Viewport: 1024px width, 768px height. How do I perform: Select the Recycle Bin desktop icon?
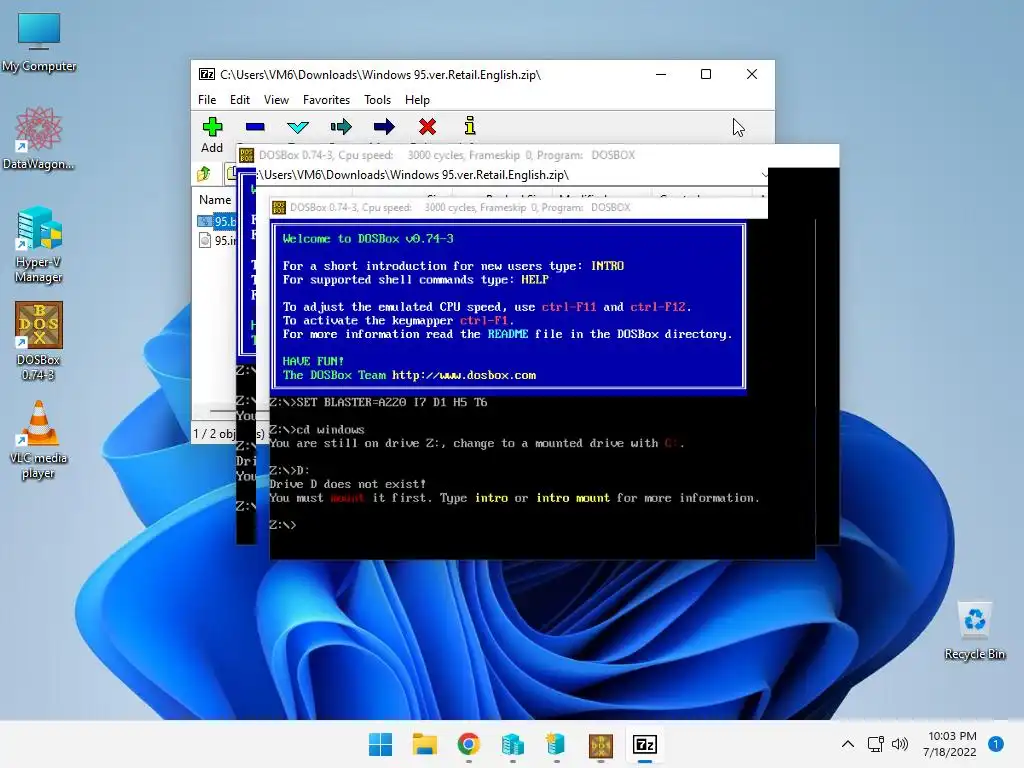974,631
